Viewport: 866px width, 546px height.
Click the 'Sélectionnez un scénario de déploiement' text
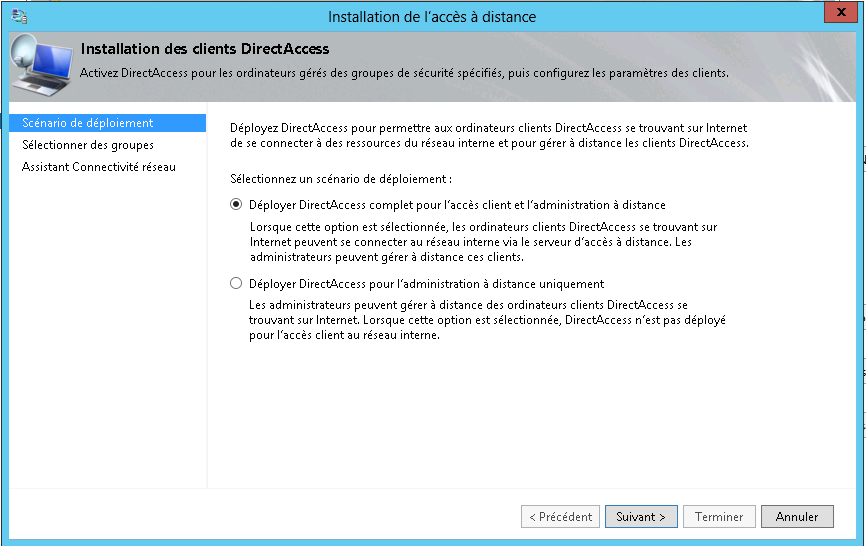(341, 179)
